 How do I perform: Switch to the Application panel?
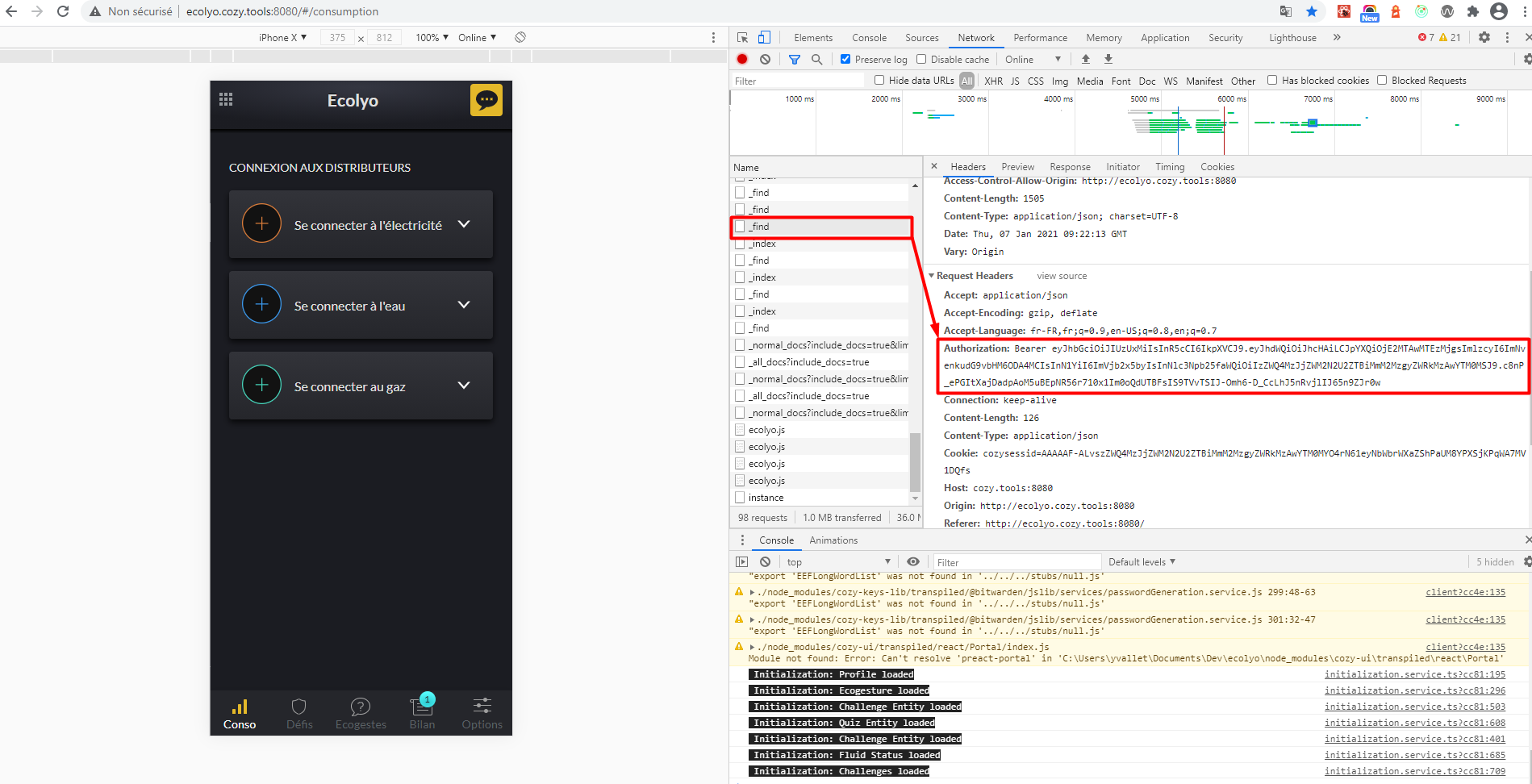point(1165,38)
